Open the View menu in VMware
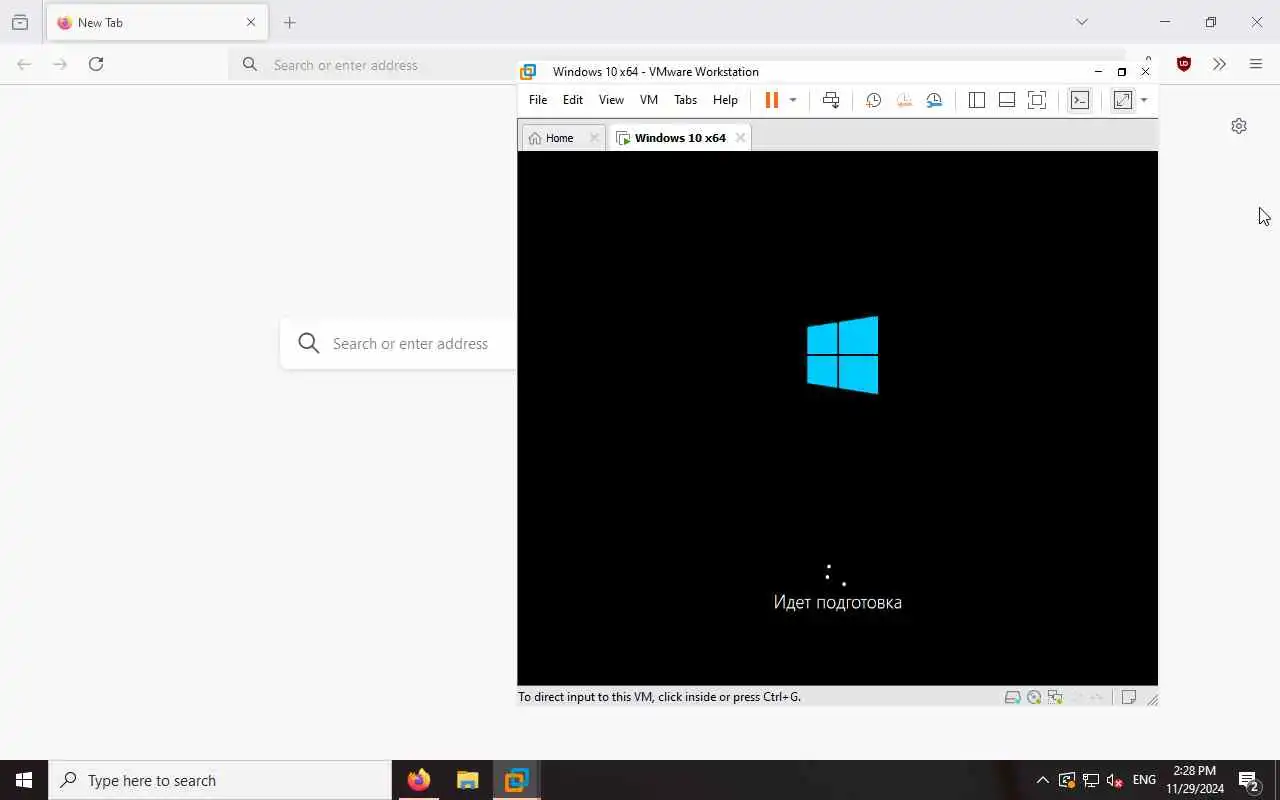The width and height of the screenshot is (1280, 800). pyautogui.click(x=611, y=100)
